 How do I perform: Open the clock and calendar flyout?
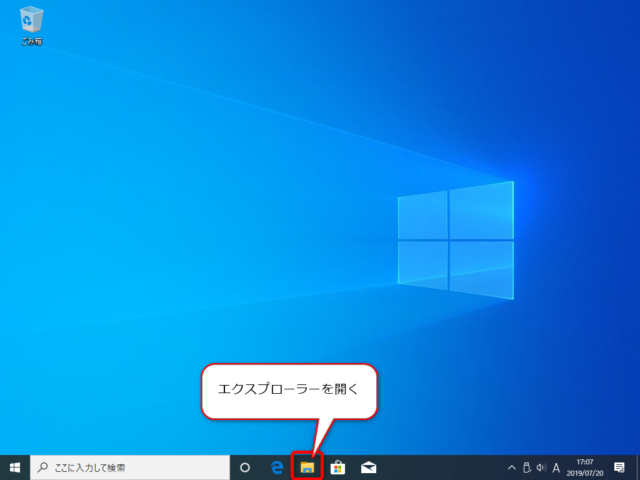[584, 468]
